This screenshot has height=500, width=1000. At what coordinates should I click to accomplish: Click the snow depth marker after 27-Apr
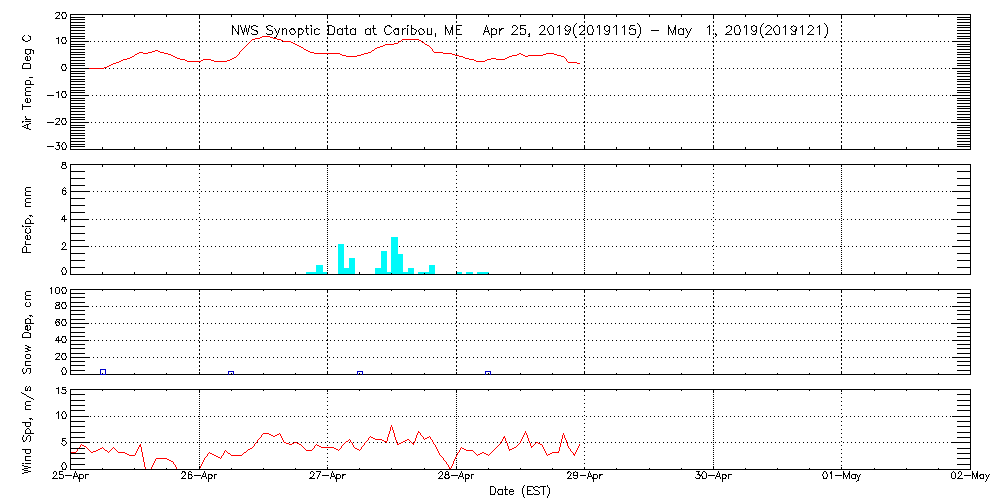pyautogui.click(x=360, y=372)
